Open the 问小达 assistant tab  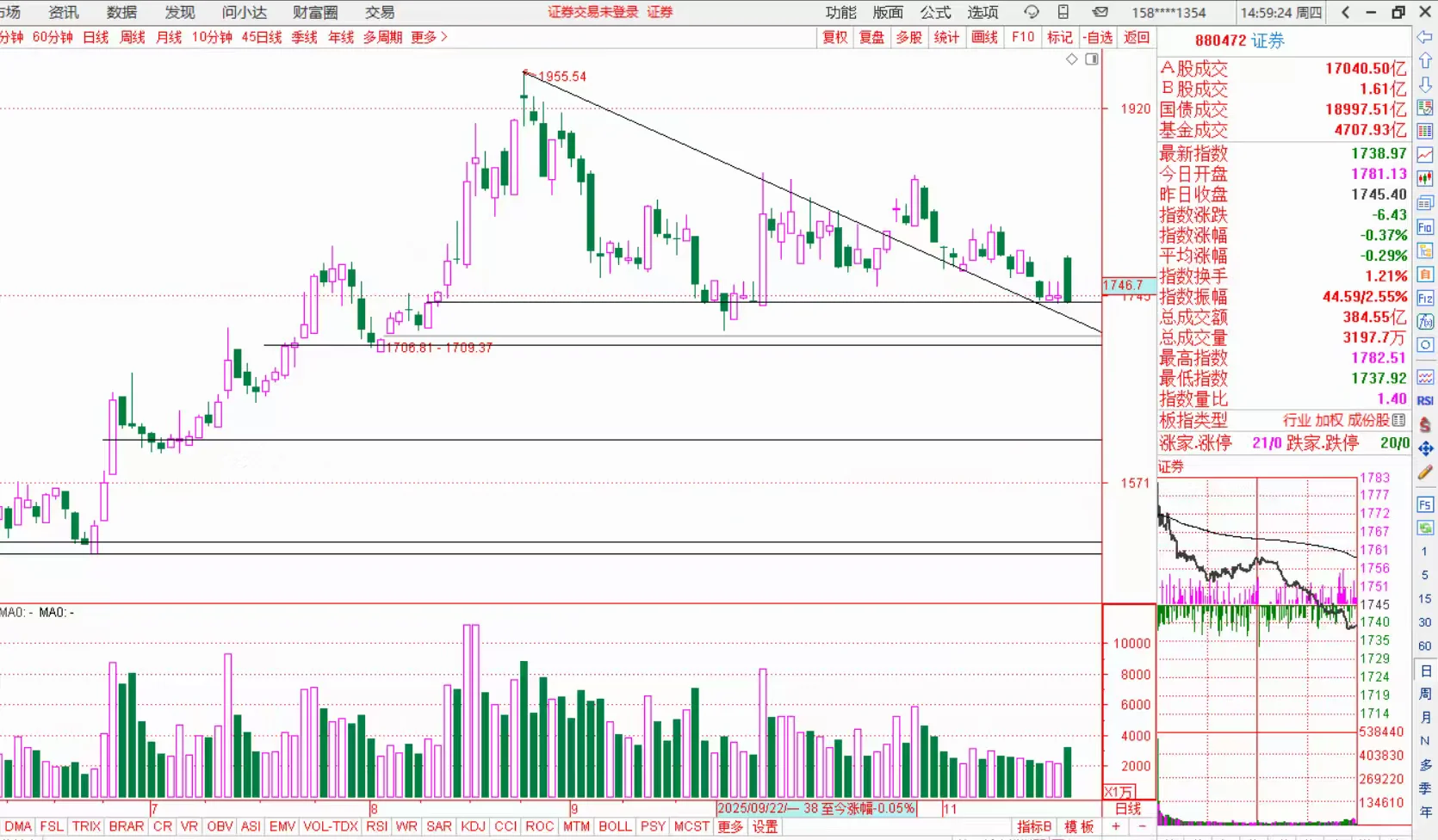click(x=245, y=12)
